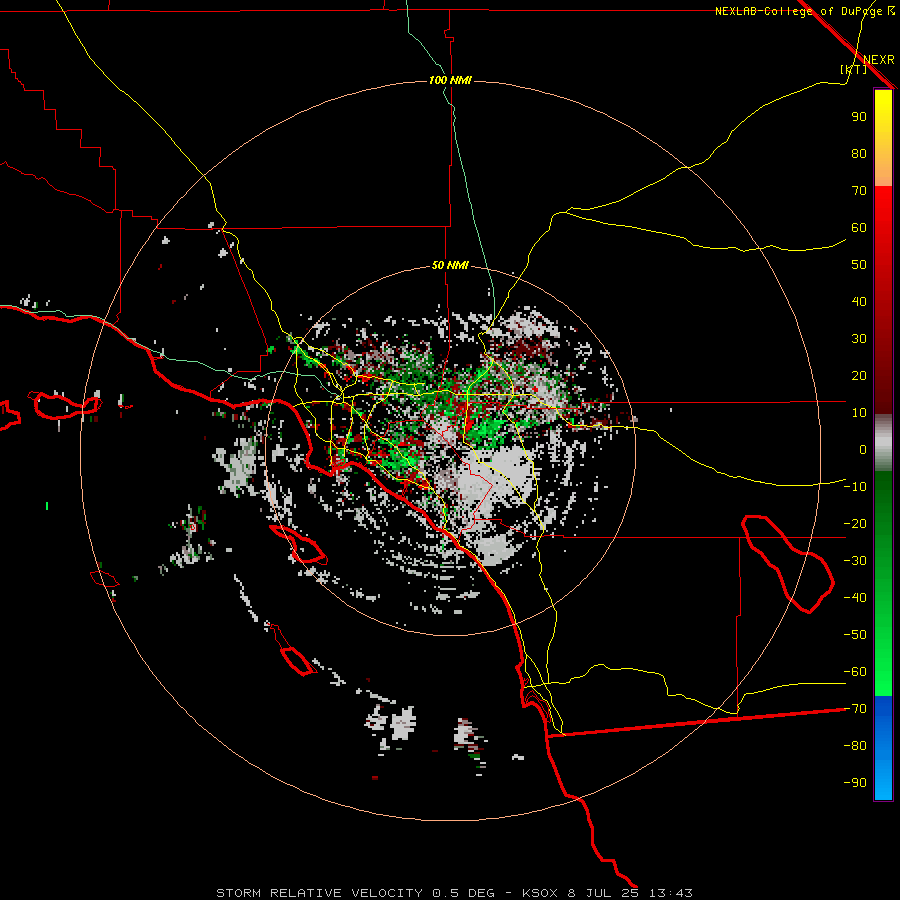Screen dimensions: 900x900
Task: Click the -90 value on velocity scale
Action: [855, 783]
